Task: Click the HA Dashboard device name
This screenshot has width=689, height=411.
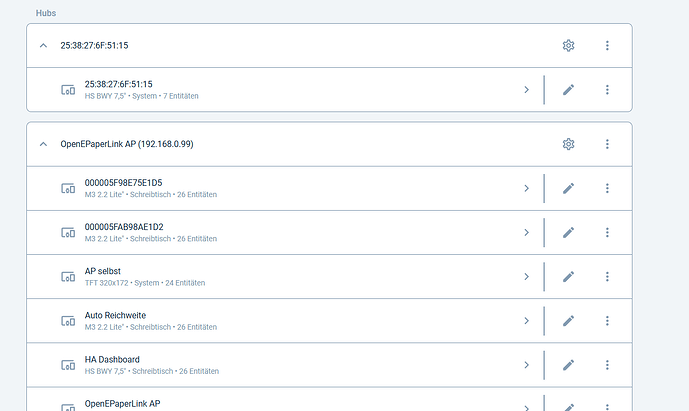Action: click(x=112, y=360)
